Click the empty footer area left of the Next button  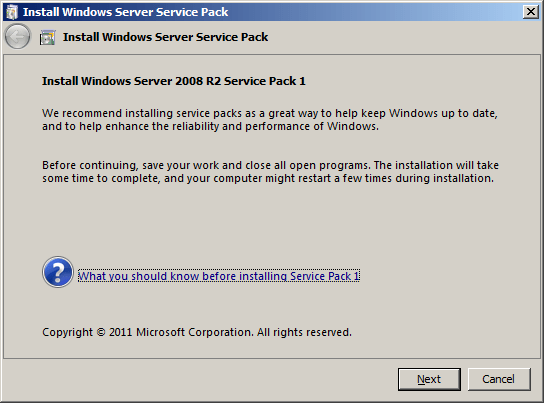pyautogui.click(x=199, y=379)
